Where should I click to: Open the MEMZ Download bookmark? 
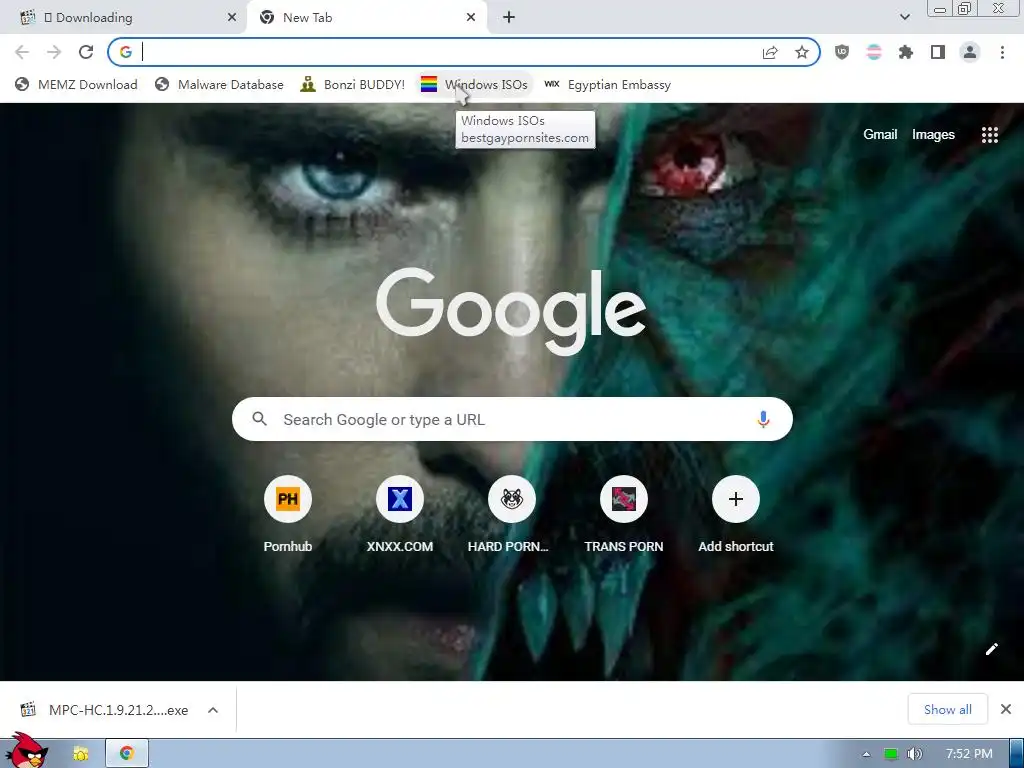(76, 84)
